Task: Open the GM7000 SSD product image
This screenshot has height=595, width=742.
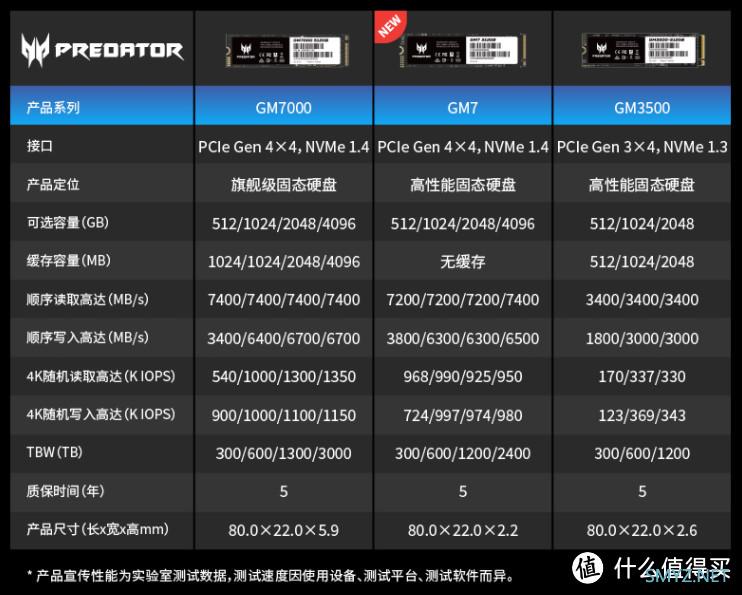Action: point(287,50)
